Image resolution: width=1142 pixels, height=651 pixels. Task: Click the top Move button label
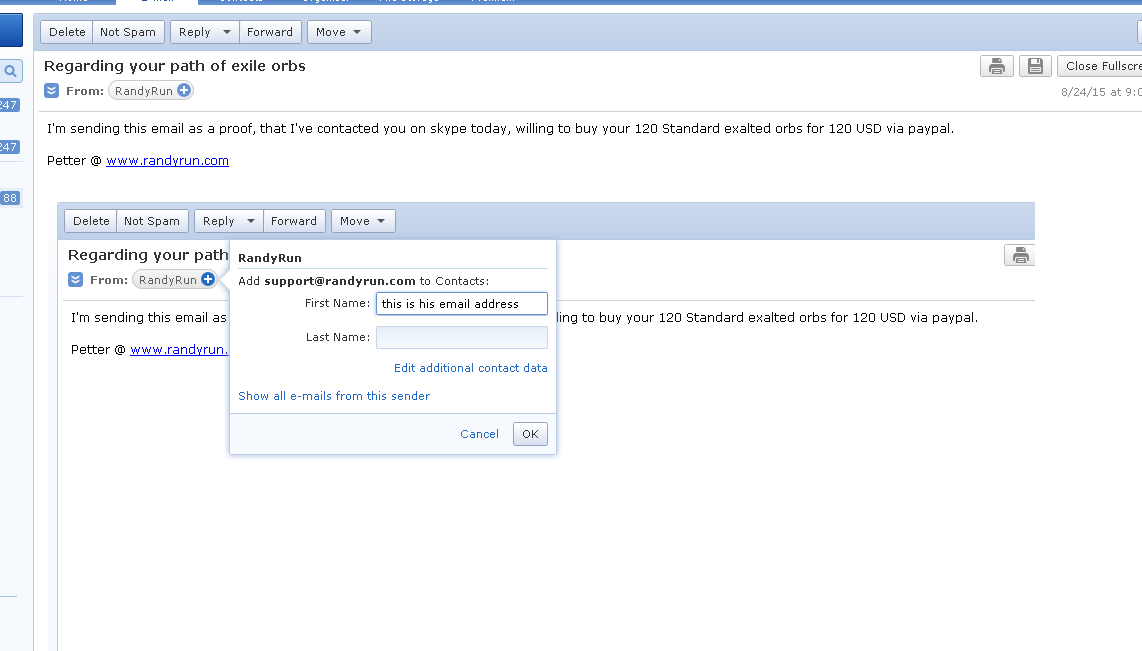click(331, 32)
